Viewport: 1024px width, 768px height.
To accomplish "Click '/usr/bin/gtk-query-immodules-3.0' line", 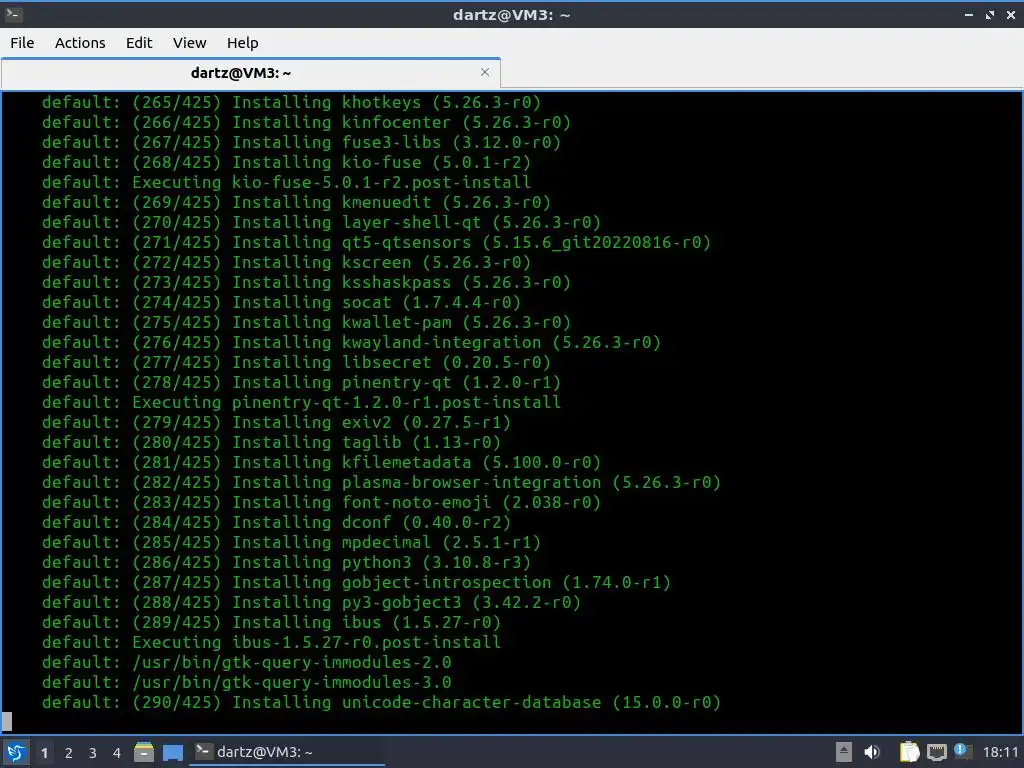I will (247, 682).
